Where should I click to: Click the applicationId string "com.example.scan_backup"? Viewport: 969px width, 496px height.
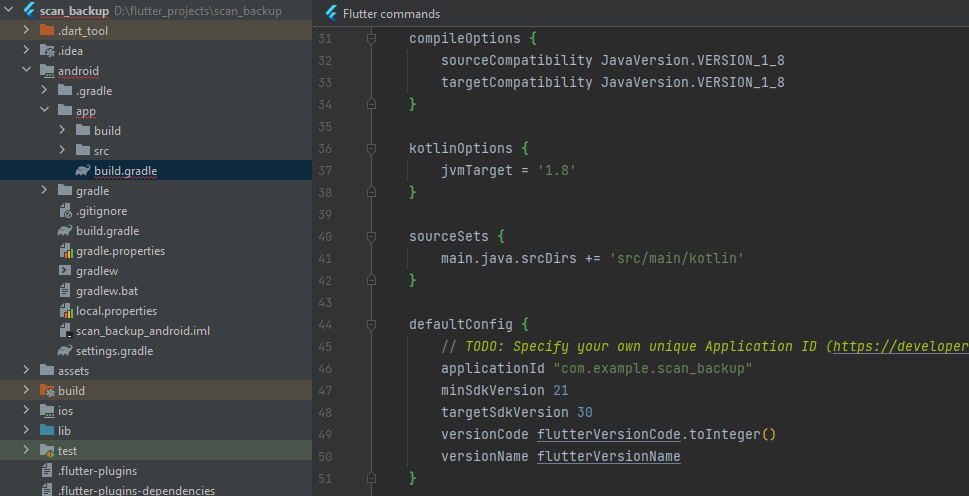click(653, 369)
